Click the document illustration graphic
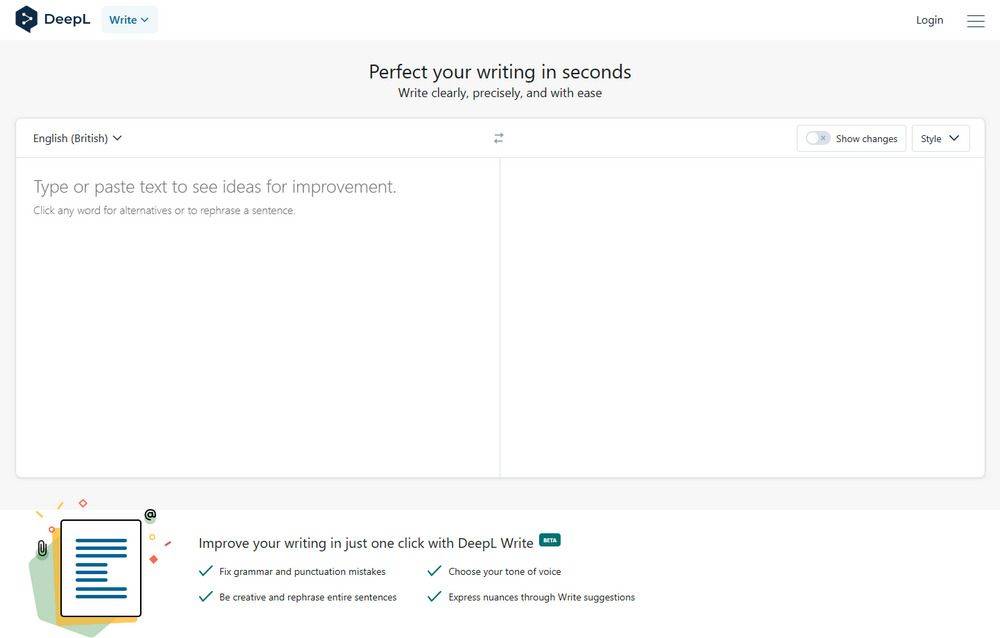The width and height of the screenshot is (1000, 638). pos(100,568)
